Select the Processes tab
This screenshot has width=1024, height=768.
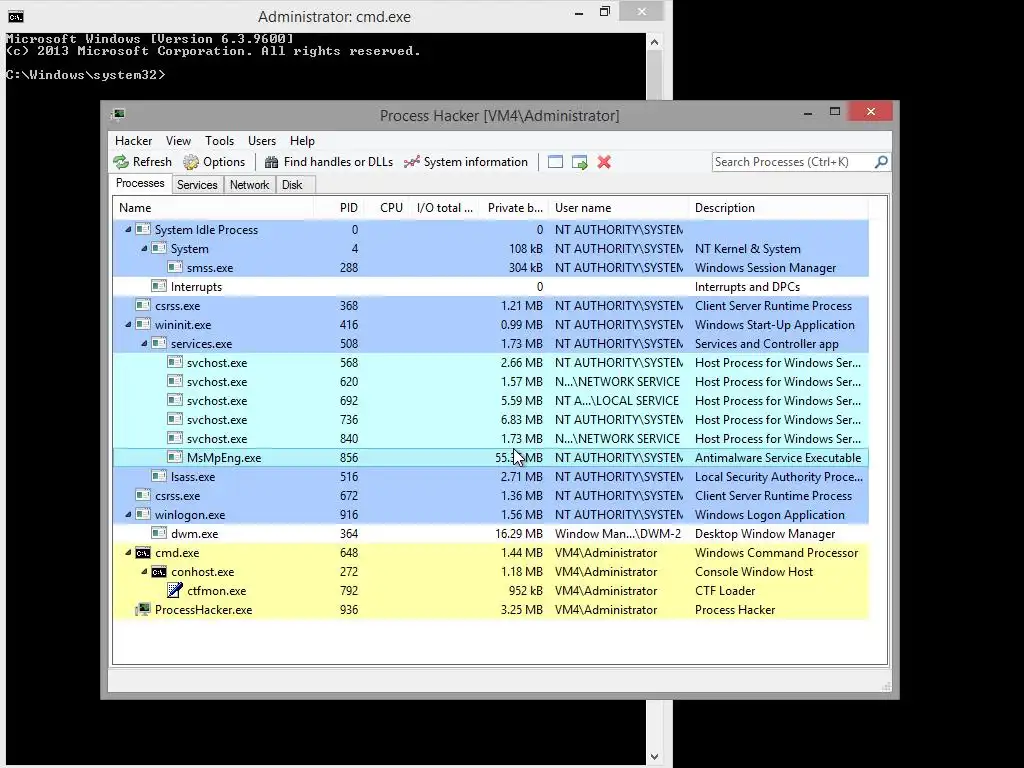[x=140, y=184]
